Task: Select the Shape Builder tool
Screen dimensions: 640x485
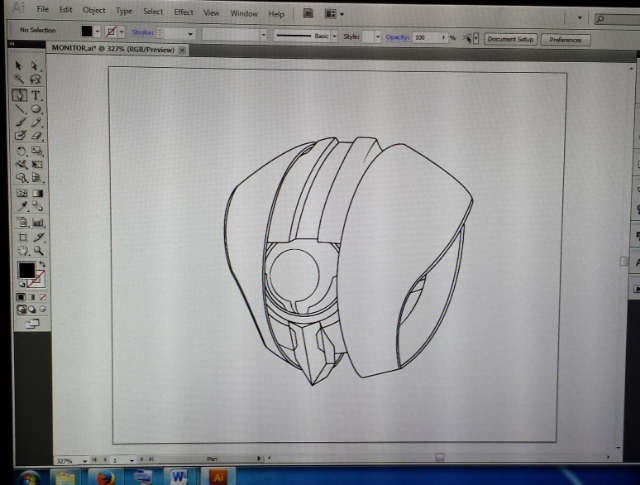Action: (x=21, y=178)
